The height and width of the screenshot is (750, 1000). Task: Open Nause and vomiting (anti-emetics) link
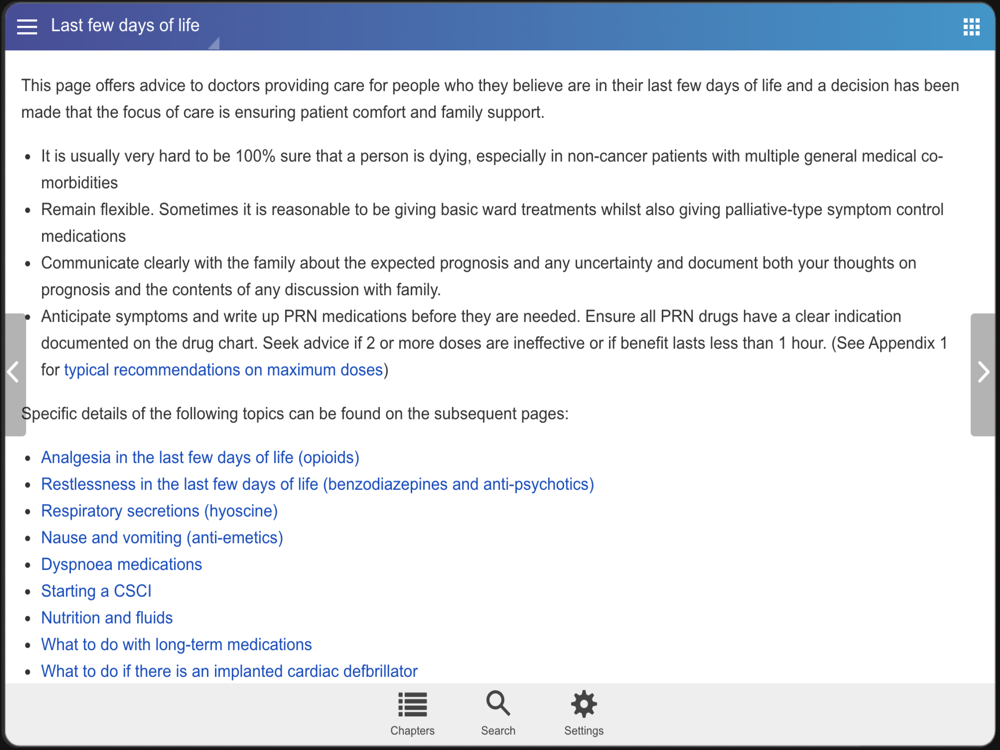(x=162, y=538)
